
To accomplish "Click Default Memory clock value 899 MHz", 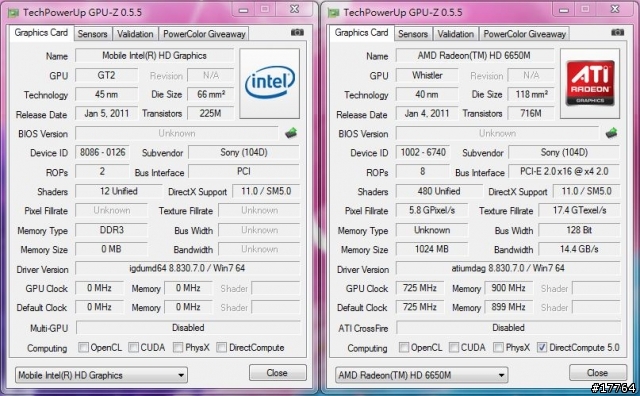I will click(509, 307).
